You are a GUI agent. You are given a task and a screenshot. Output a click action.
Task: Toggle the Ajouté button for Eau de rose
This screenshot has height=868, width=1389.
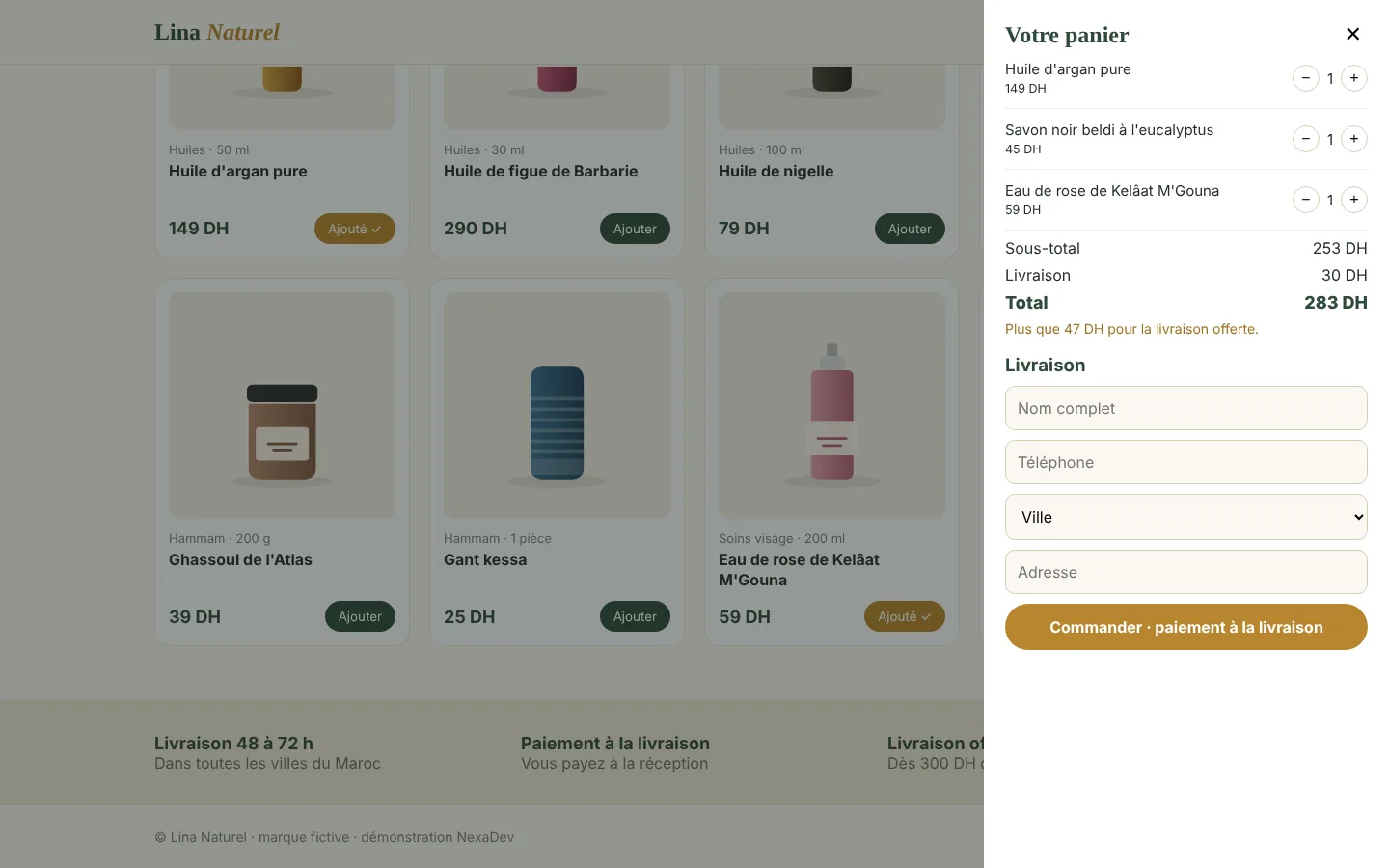[x=904, y=616]
